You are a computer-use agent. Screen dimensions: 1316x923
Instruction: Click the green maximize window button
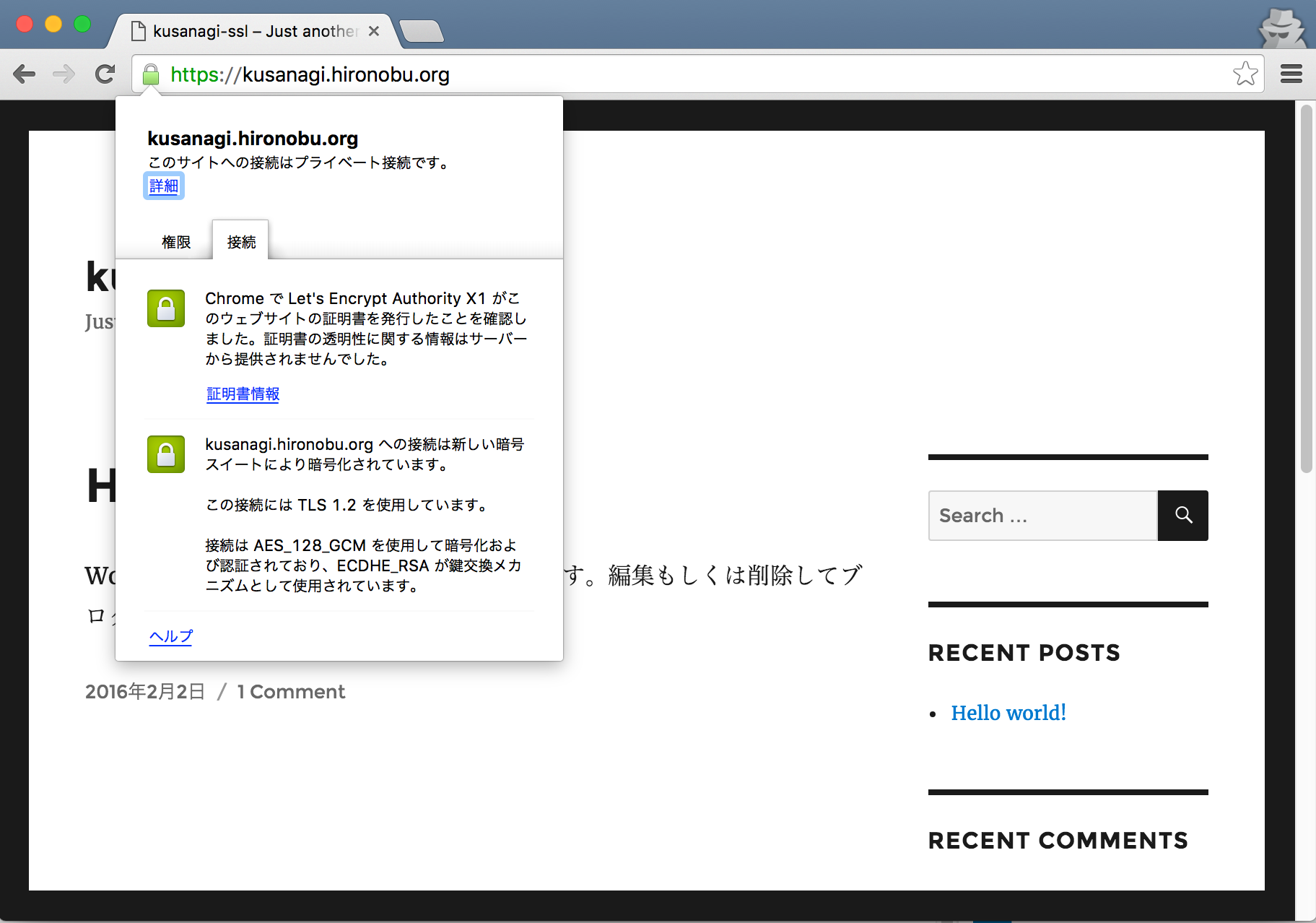(x=82, y=24)
